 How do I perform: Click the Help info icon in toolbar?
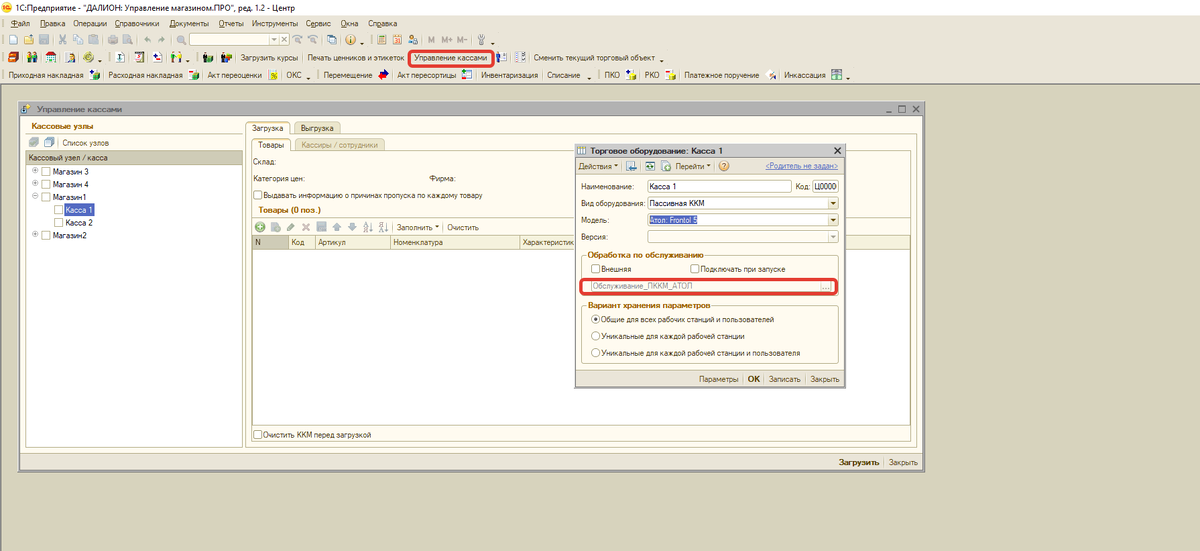[x=350, y=39]
